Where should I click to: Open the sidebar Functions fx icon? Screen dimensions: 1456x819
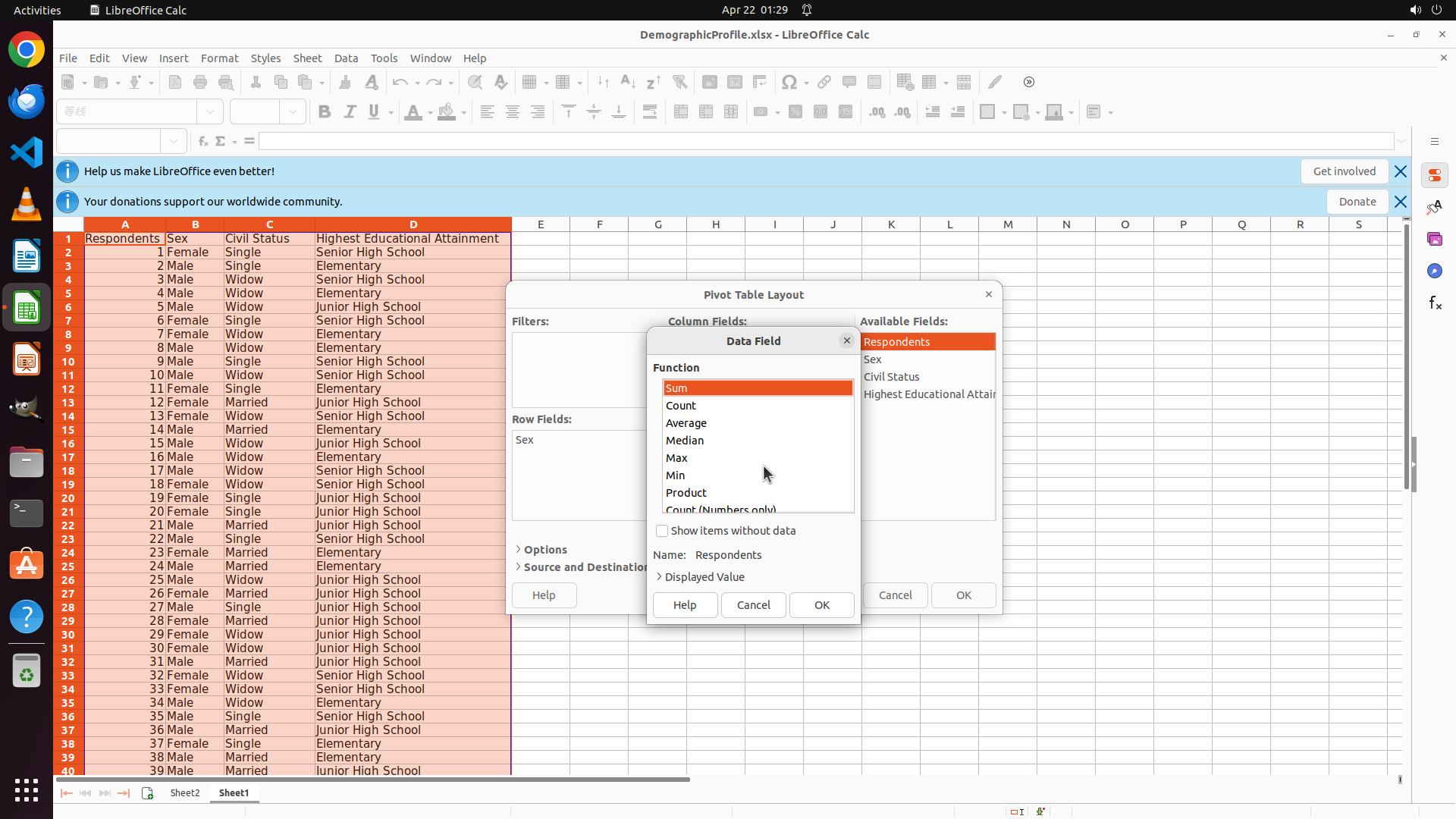click(x=1434, y=303)
